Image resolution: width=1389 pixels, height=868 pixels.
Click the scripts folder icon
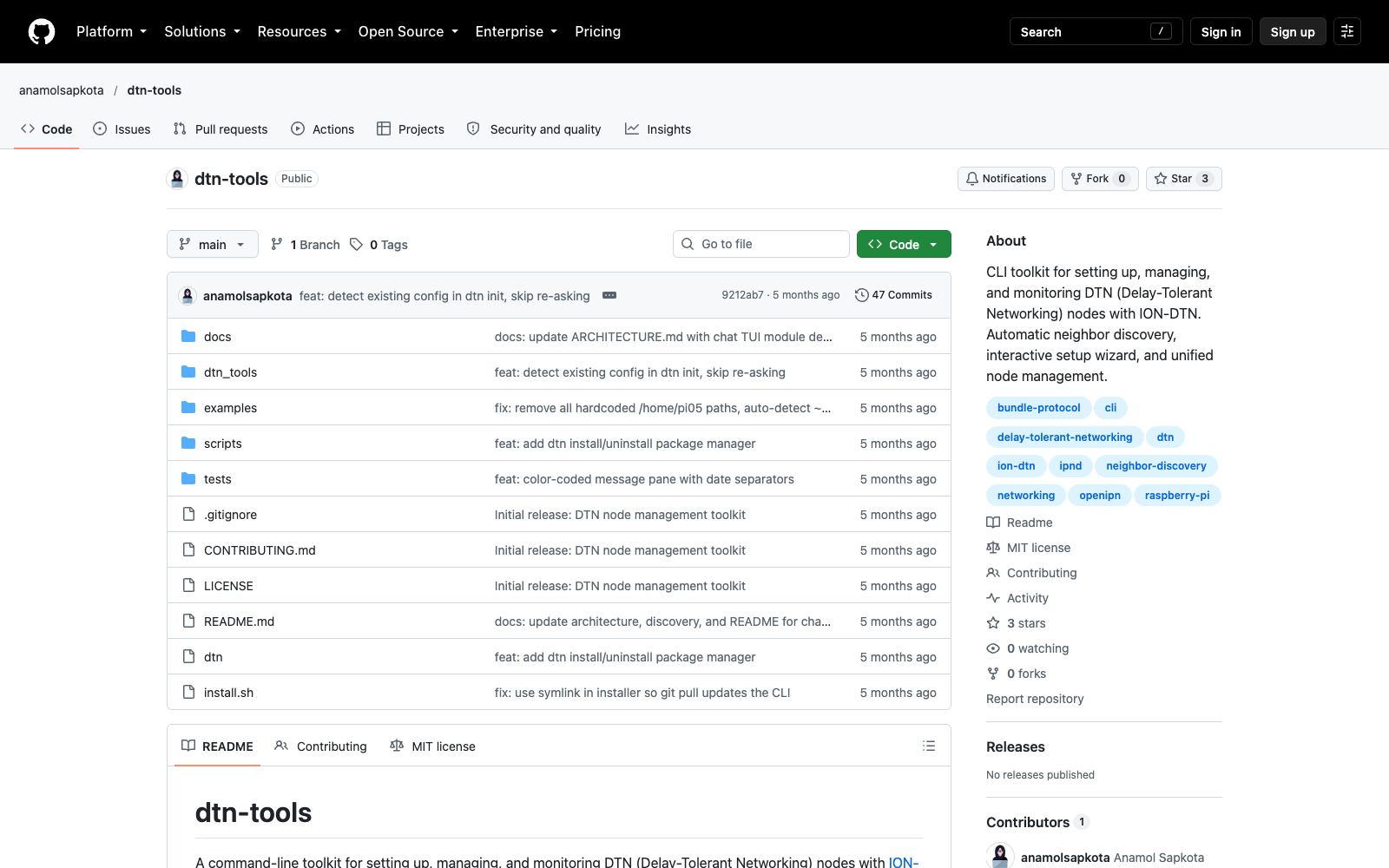pos(188,443)
